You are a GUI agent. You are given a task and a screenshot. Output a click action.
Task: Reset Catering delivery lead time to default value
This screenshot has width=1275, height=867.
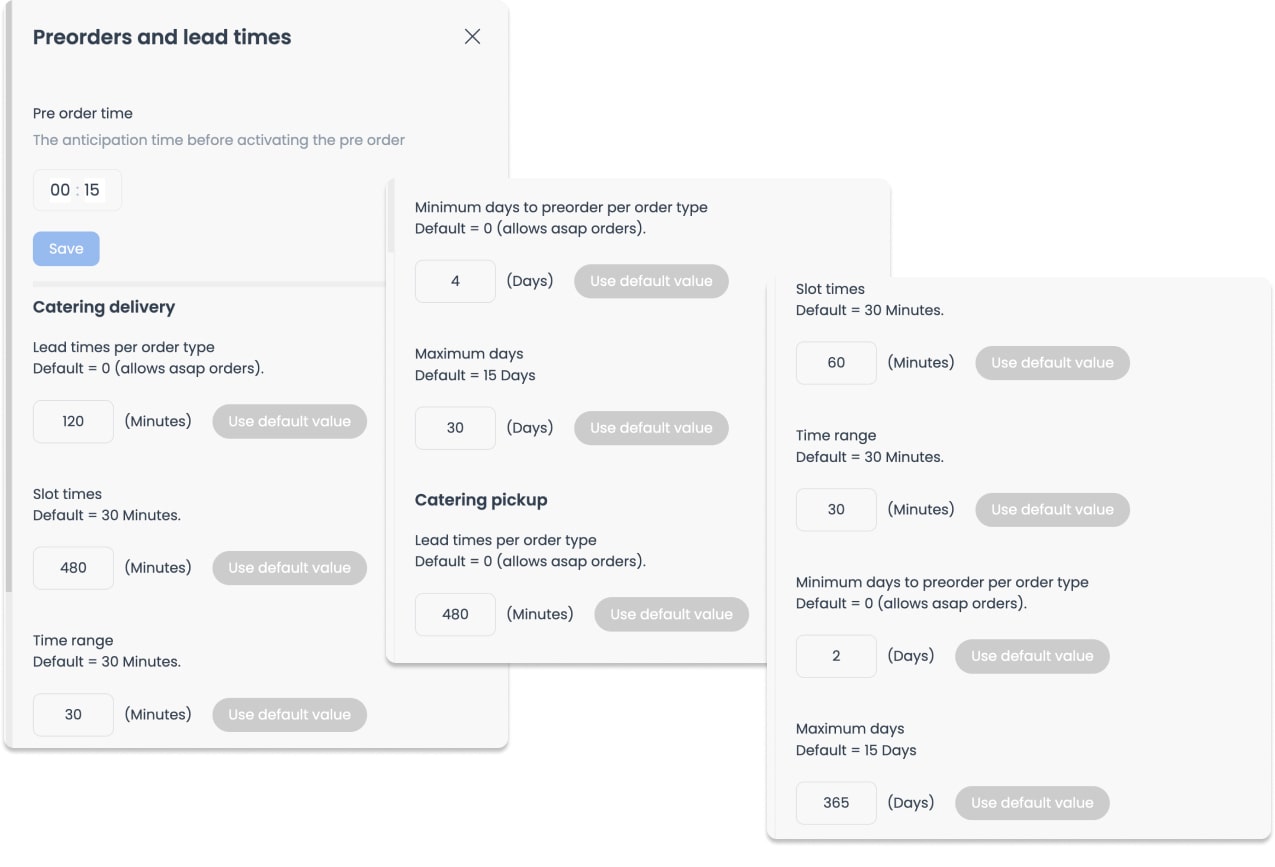pyautogui.click(x=289, y=421)
